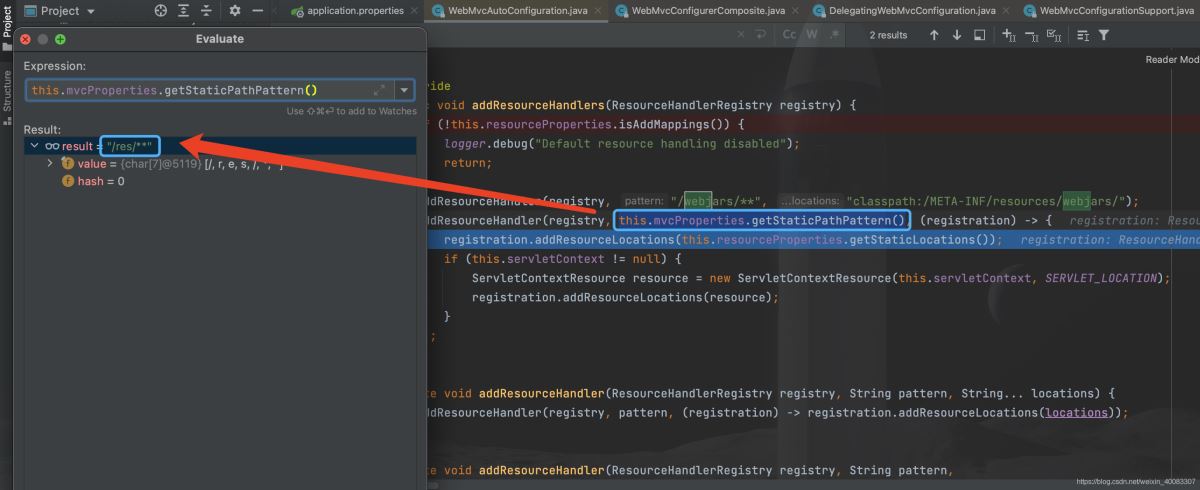
Task: Close the application.properties tab
Action: pos(413,11)
